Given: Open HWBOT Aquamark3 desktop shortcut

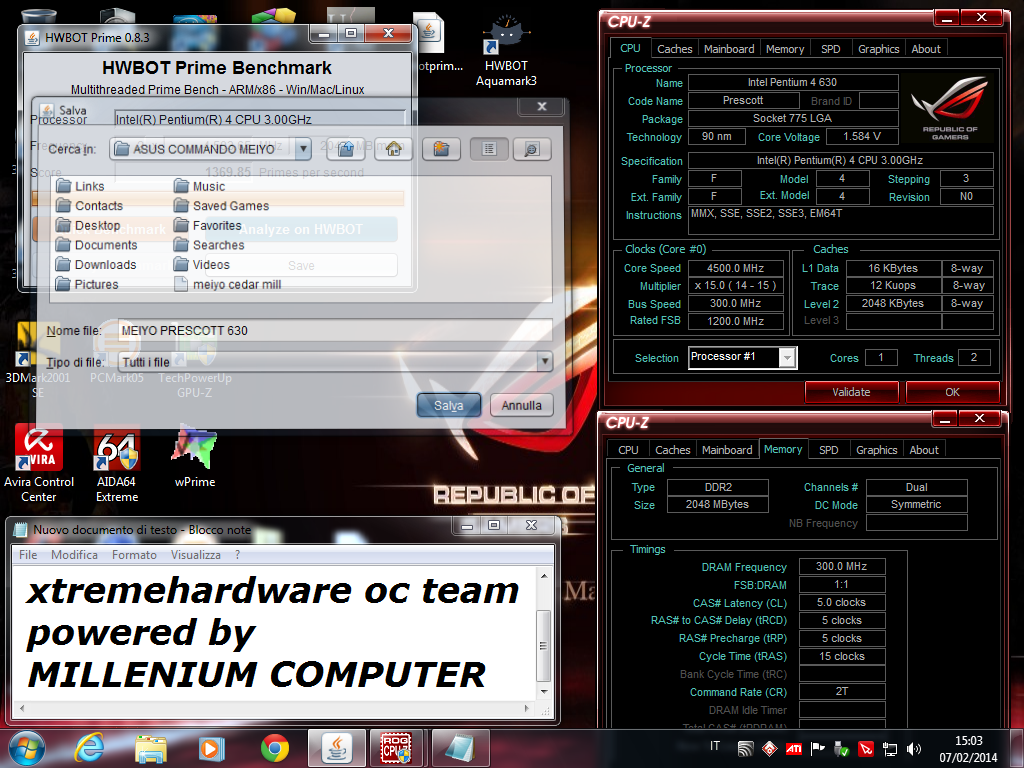Looking at the screenshot, I should tap(506, 52).
